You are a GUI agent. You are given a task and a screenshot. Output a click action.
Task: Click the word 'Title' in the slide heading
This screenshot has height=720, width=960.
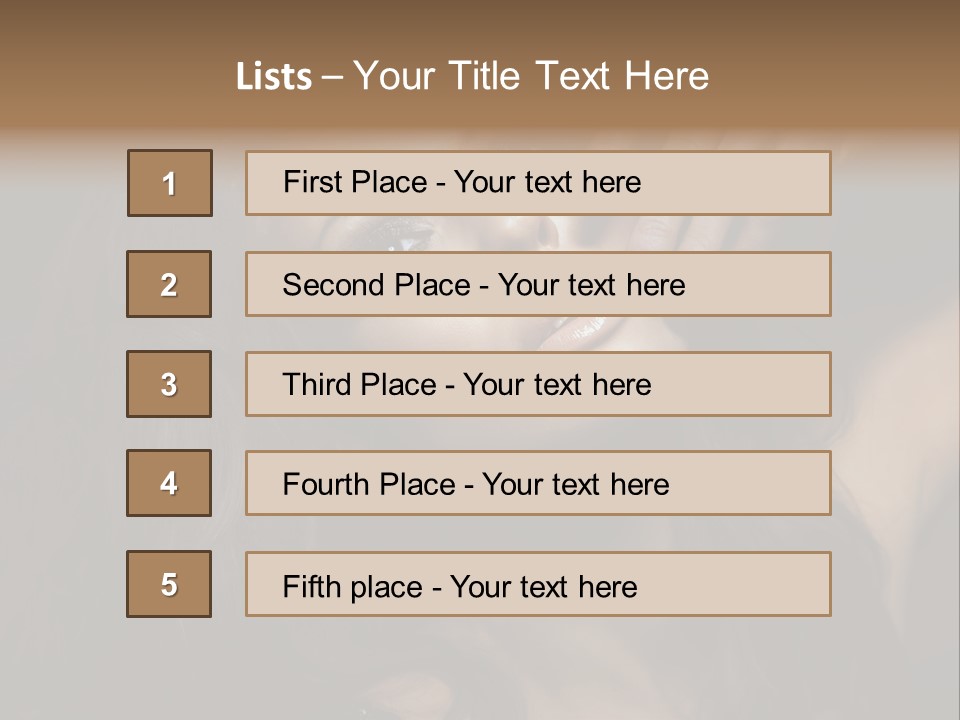(x=484, y=76)
